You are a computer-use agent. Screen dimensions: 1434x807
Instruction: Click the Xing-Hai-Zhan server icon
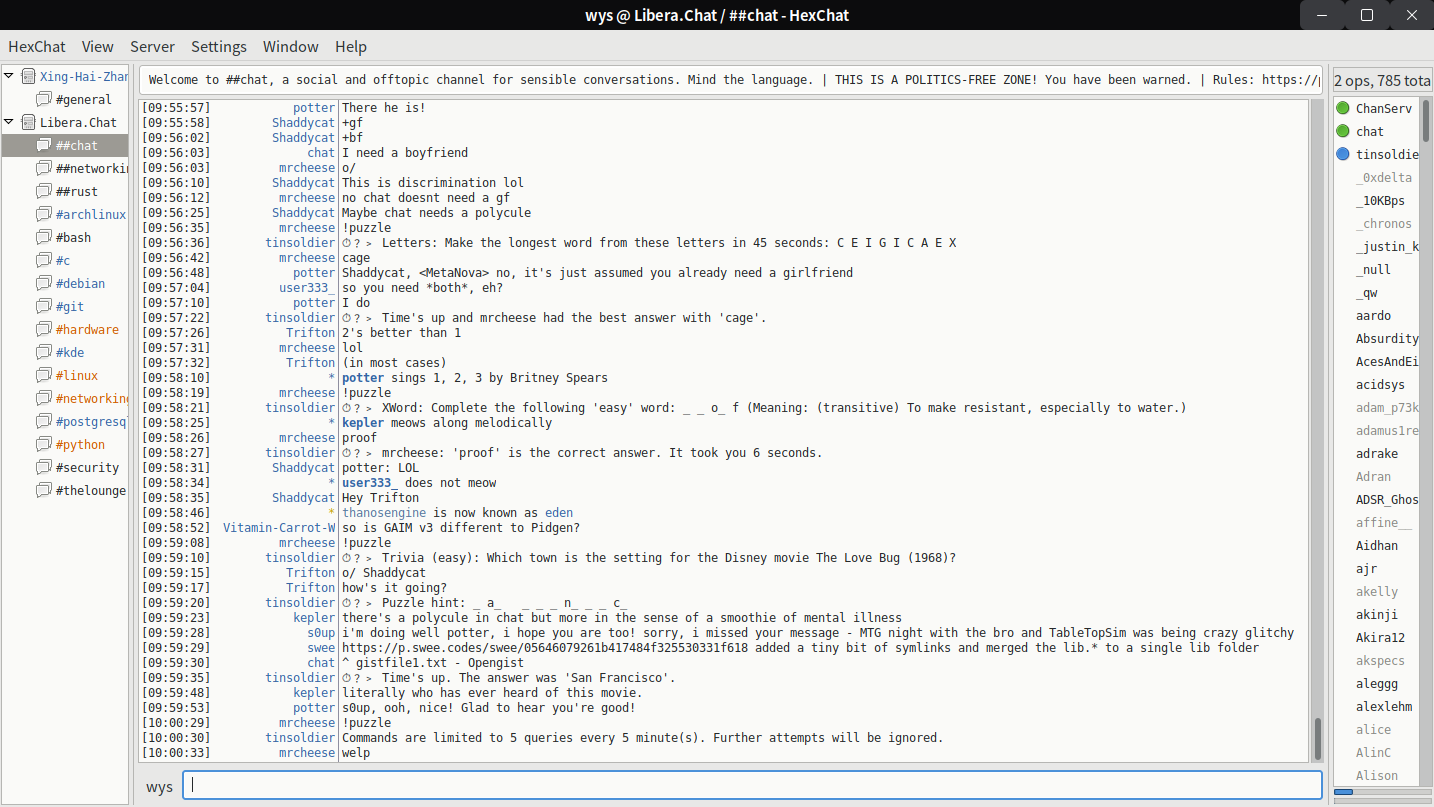(x=28, y=77)
